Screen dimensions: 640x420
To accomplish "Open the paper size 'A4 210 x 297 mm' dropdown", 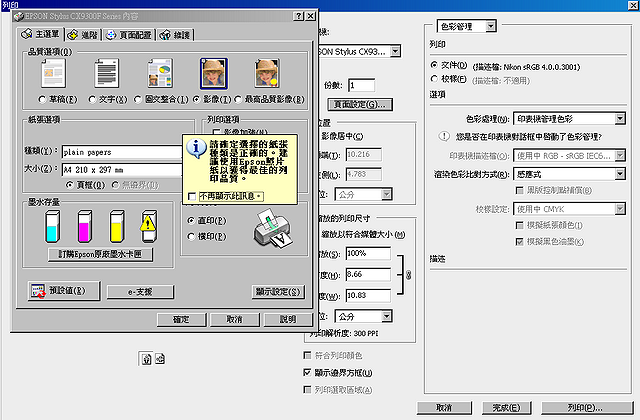I will coord(122,169).
